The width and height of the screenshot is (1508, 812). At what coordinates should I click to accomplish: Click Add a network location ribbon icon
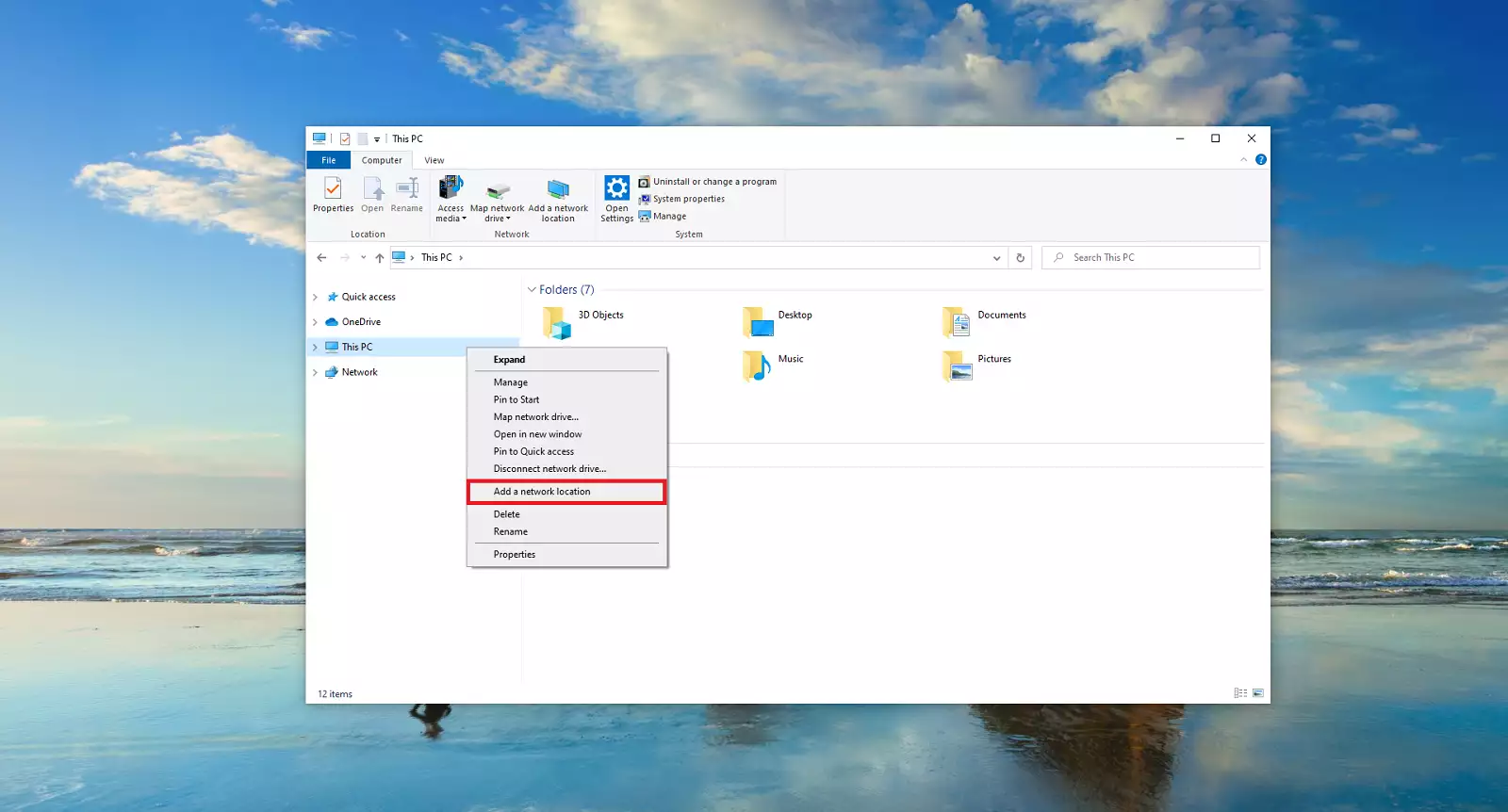click(558, 200)
